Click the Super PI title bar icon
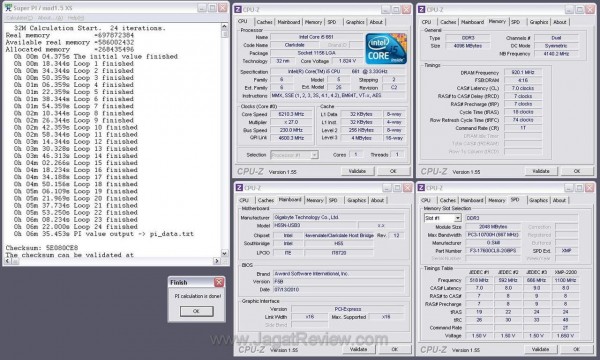This screenshot has width=600, height=360. point(8,8)
